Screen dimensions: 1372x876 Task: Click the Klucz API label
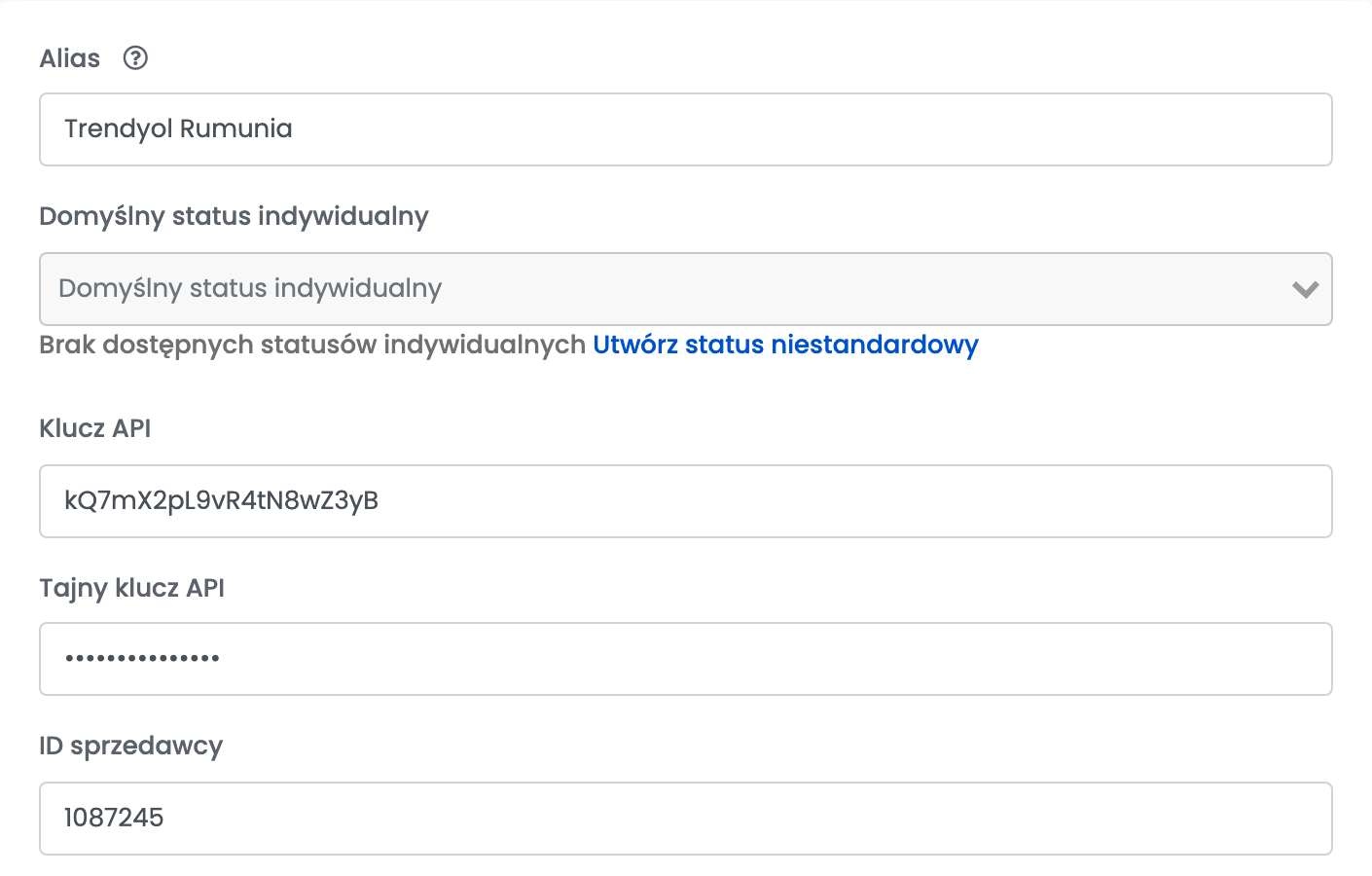(95, 428)
